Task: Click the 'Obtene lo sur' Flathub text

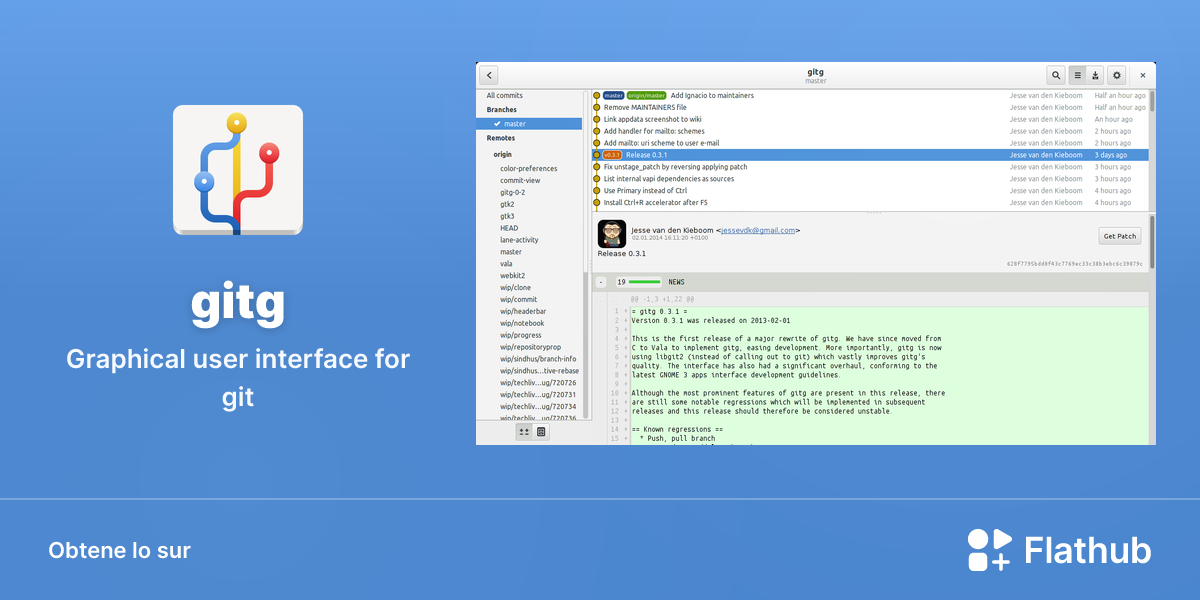Action: pyautogui.click(x=119, y=550)
